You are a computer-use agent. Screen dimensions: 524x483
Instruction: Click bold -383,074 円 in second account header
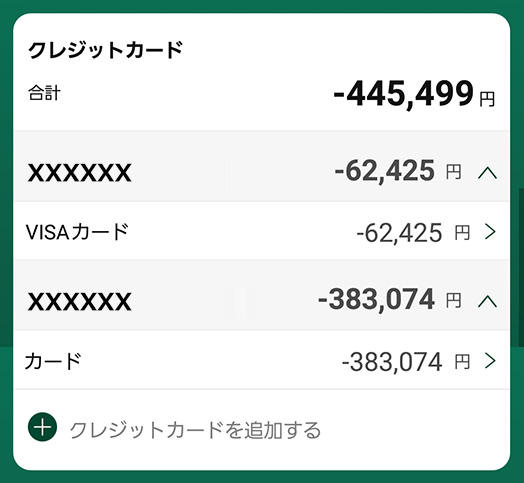pos(390,299)
